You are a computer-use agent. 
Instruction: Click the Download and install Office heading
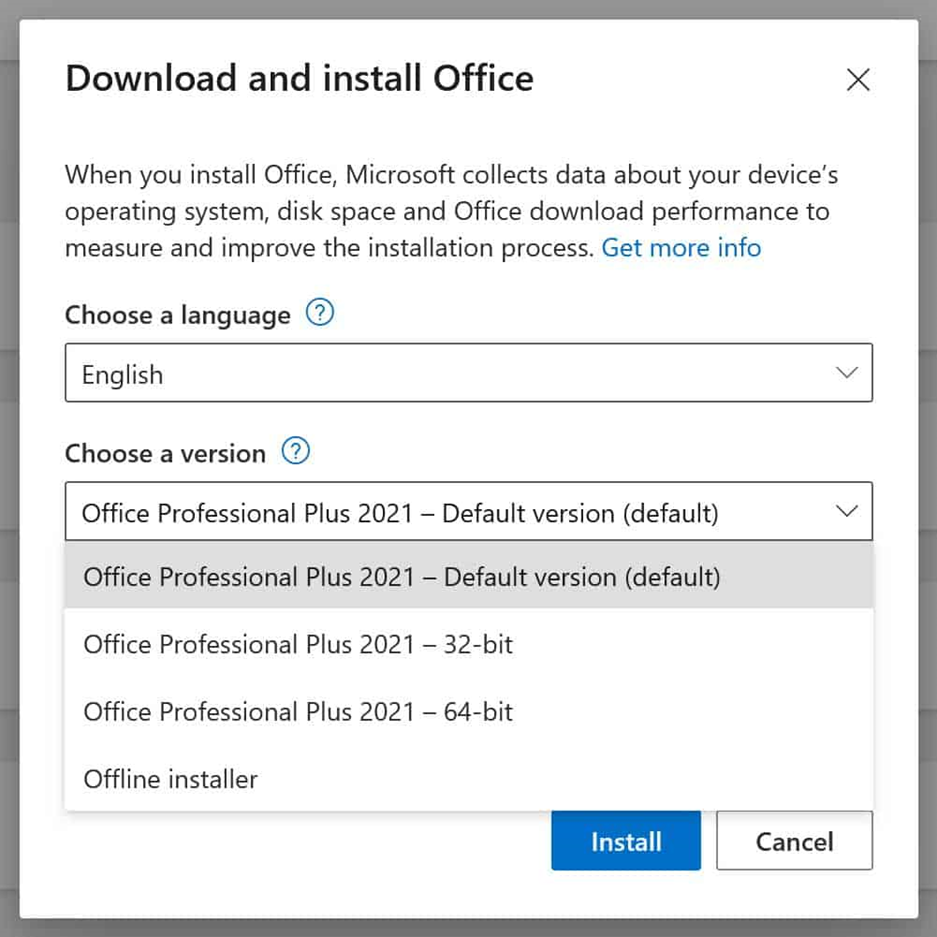tap(299, 78)
